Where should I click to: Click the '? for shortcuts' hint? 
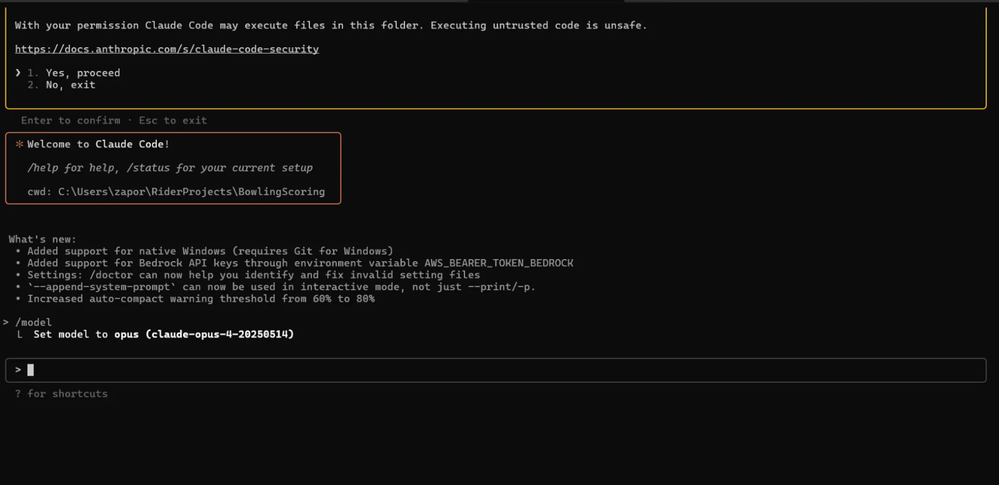(x=61, y=394)
